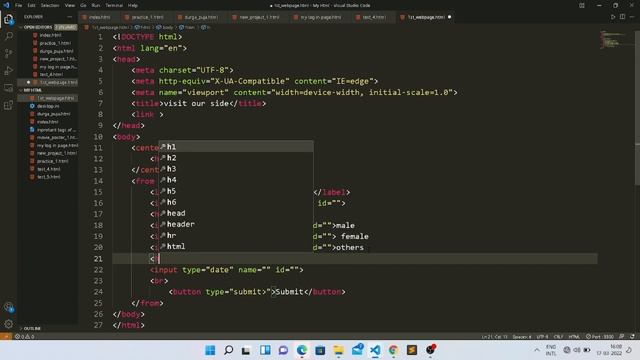Open desktop.ini in MY HTML folder
The width and height of the screenshot is (640, 360).
point(48,106)
